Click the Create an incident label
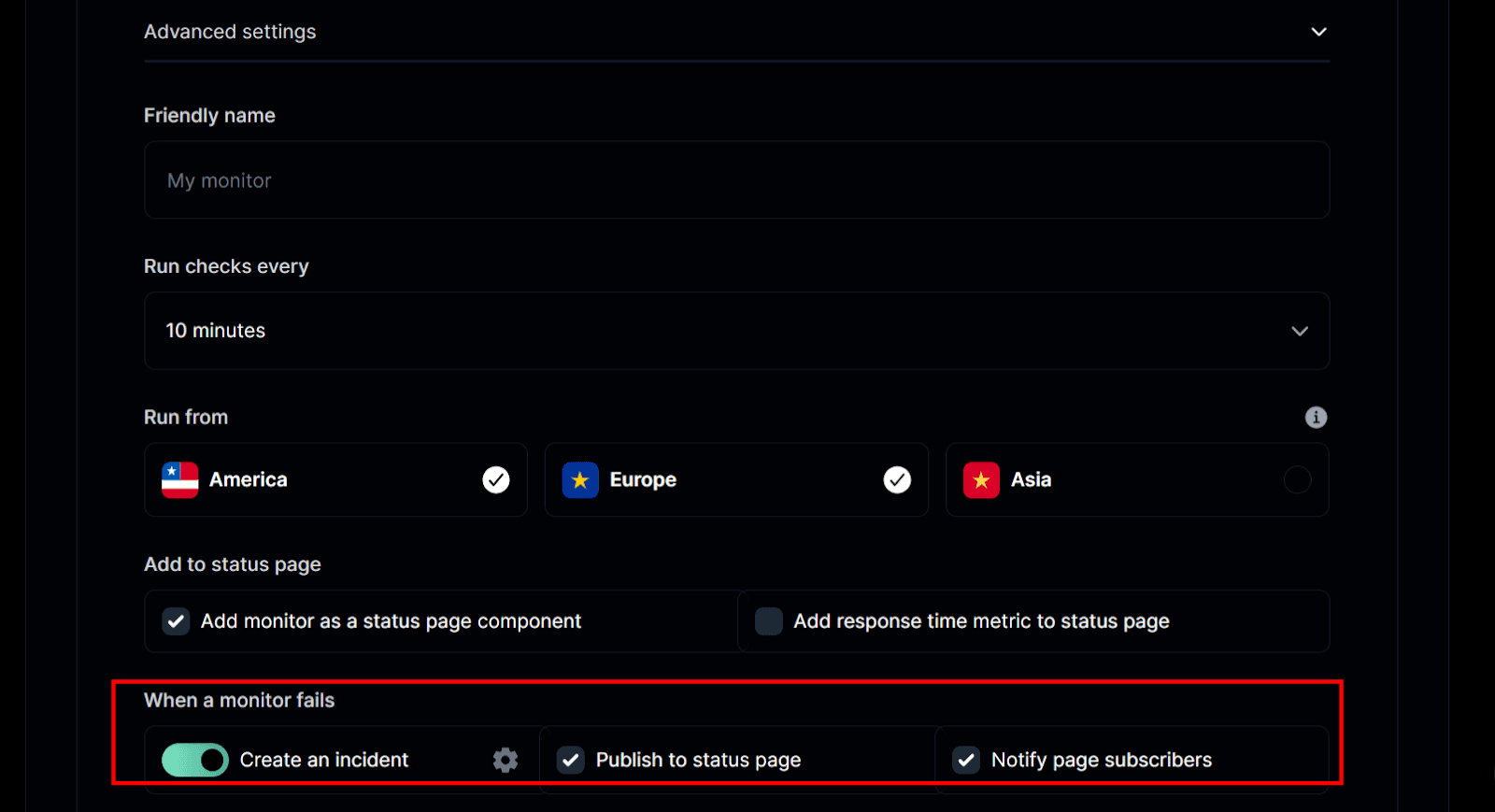Screen dimensions: 1495x812 324,760
